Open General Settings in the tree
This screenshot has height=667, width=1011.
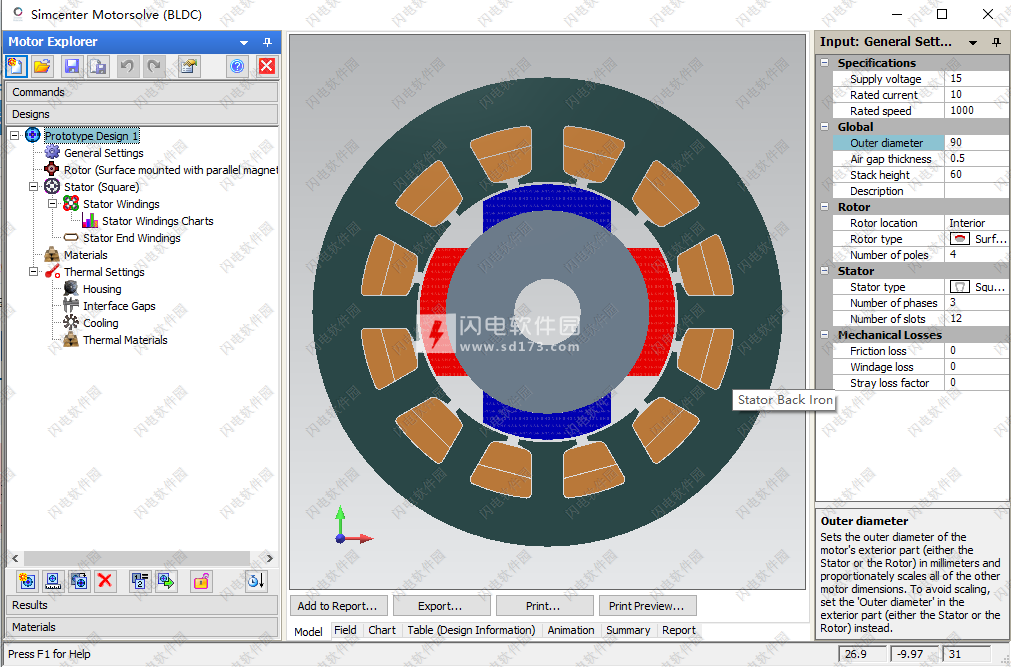point(103,153)
